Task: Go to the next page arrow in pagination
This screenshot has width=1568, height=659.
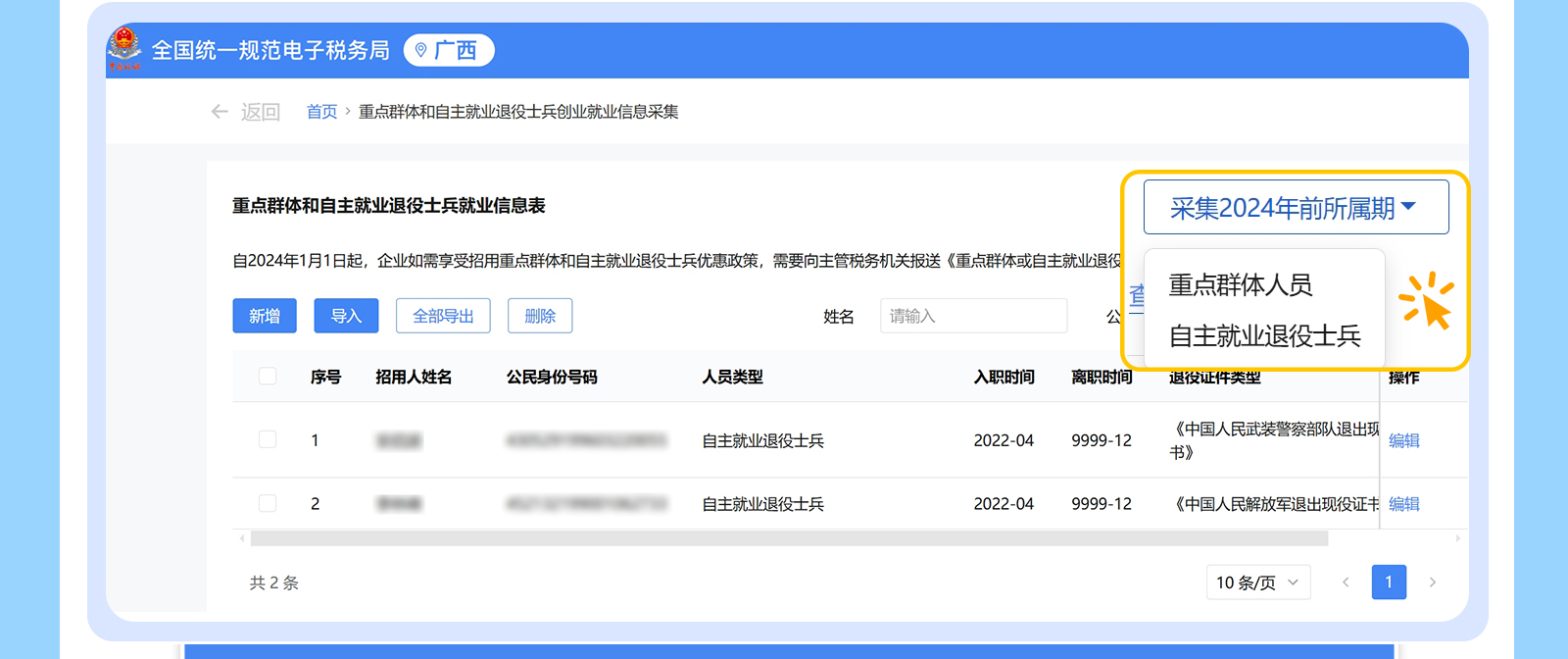Action: point(1433,583)
